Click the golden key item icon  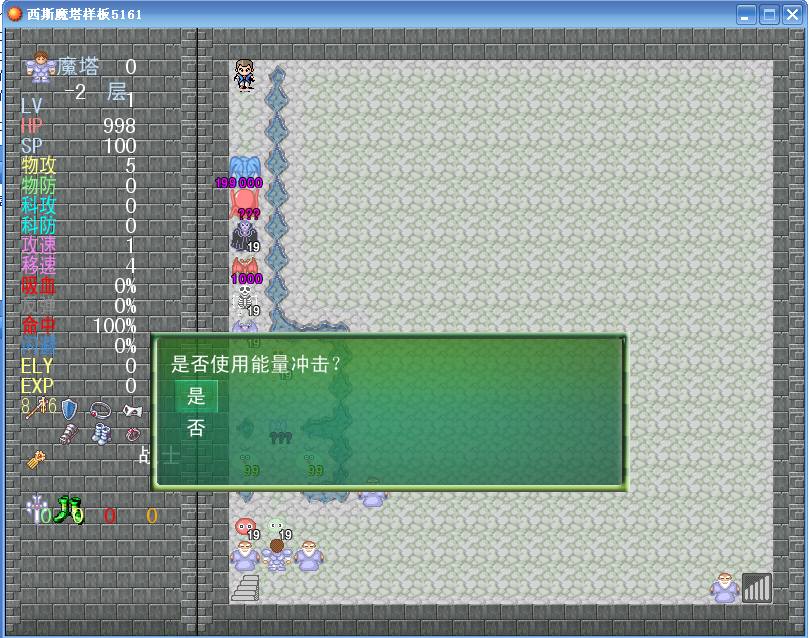pos(36,459)
